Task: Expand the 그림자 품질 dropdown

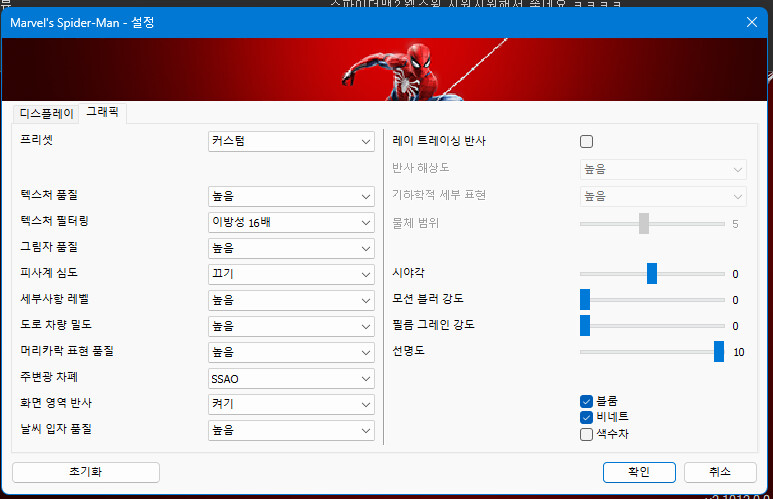Action: (x=291, y=249)
